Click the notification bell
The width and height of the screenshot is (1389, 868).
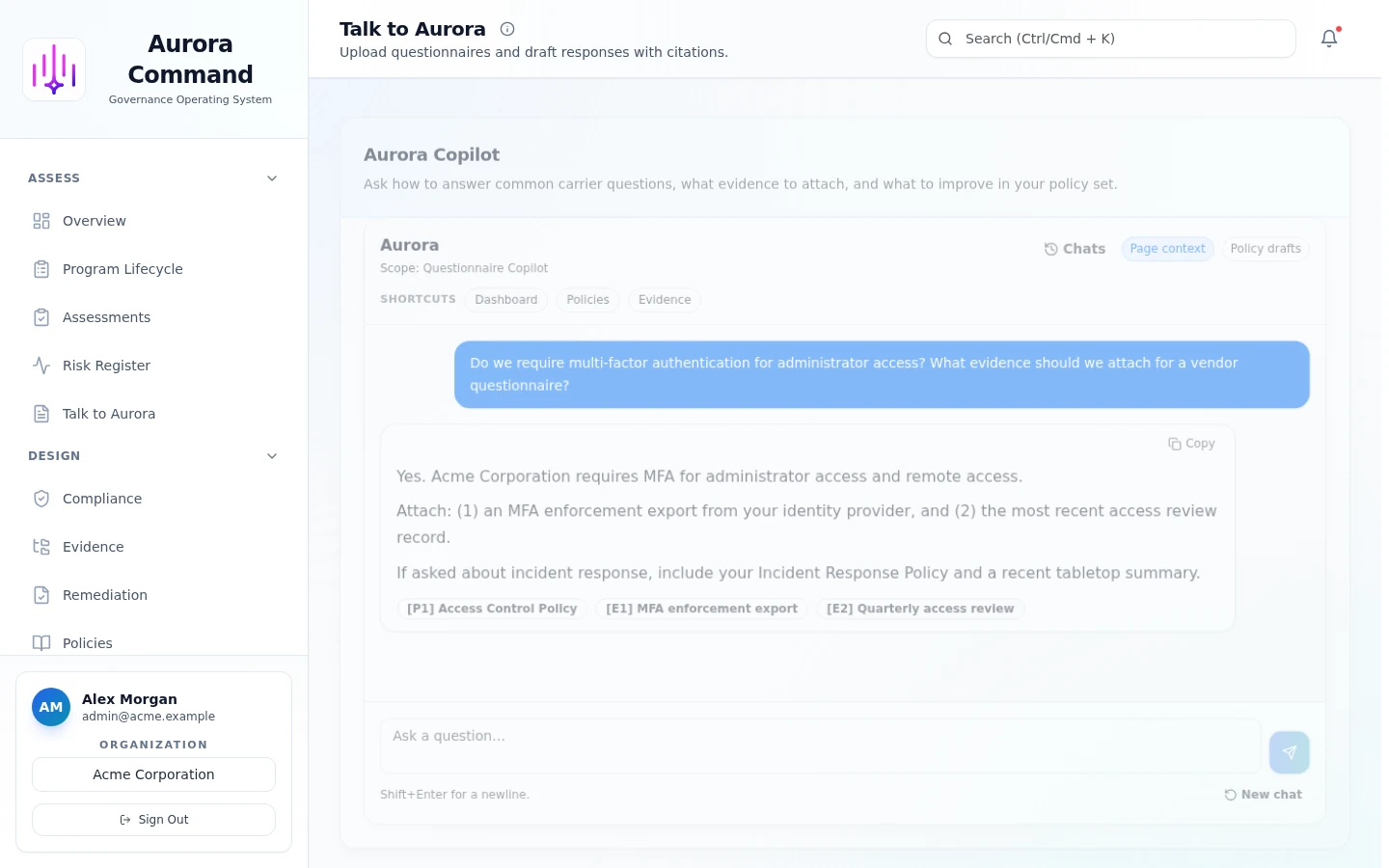pyautogui.click(x=1329, y=39)
